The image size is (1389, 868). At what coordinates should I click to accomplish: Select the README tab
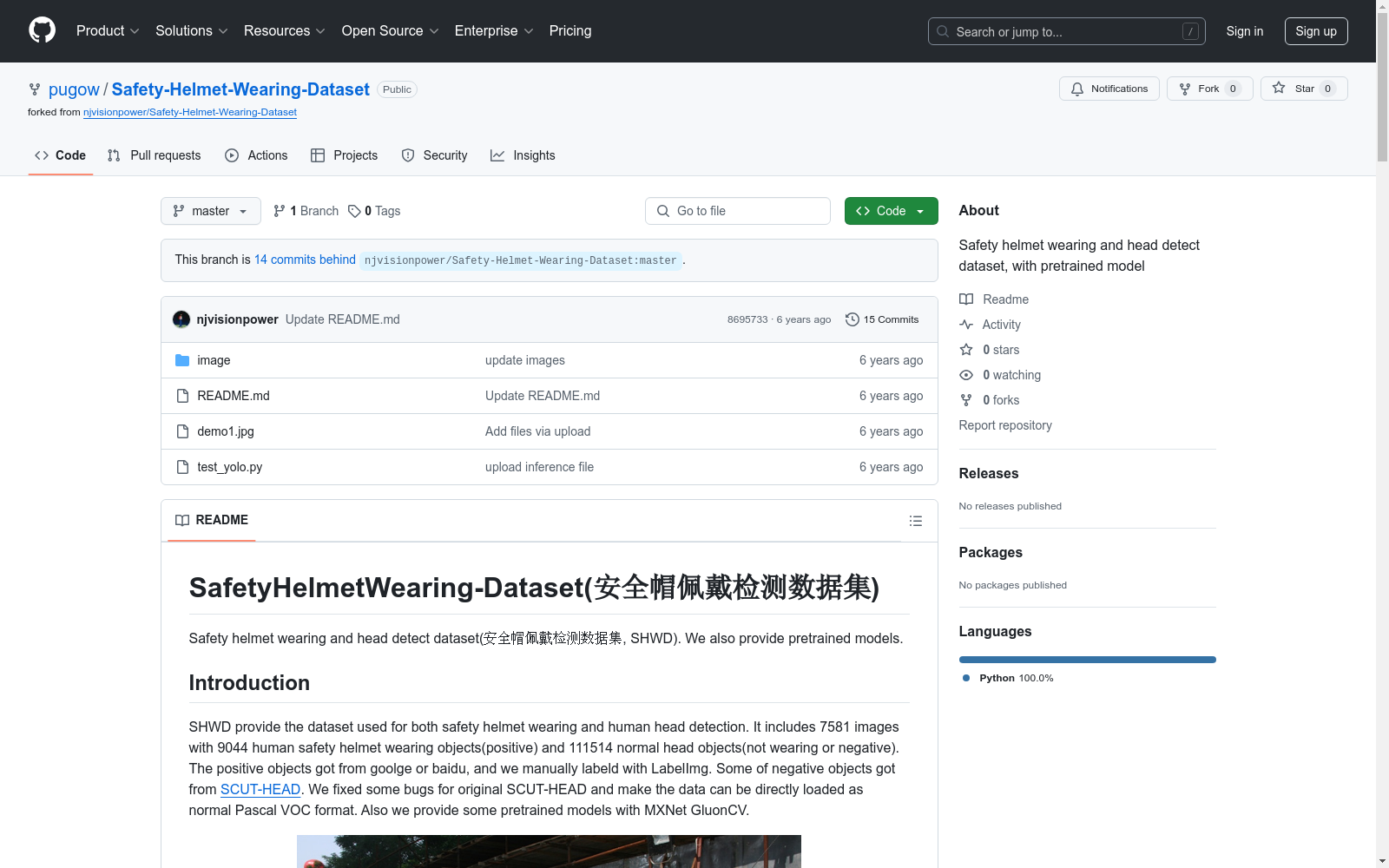pos(212,520)
